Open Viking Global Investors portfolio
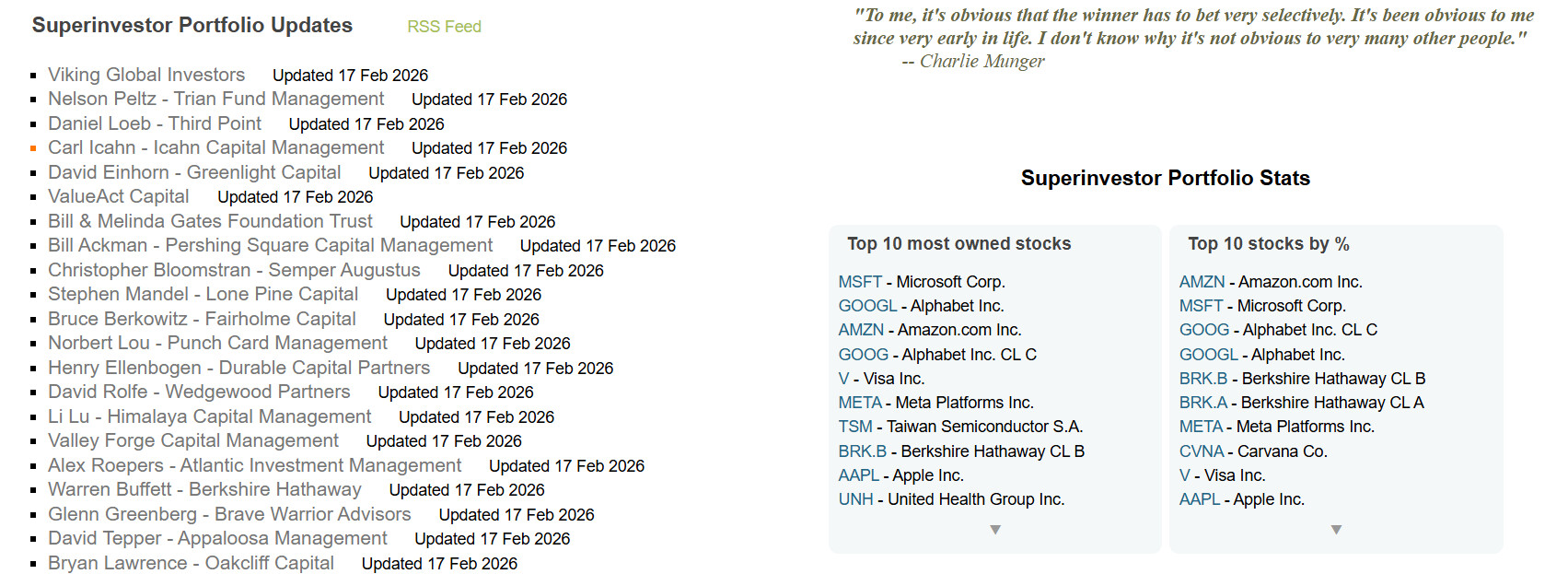The height and width of the screenshot is (574, 1568). [146, 75]
